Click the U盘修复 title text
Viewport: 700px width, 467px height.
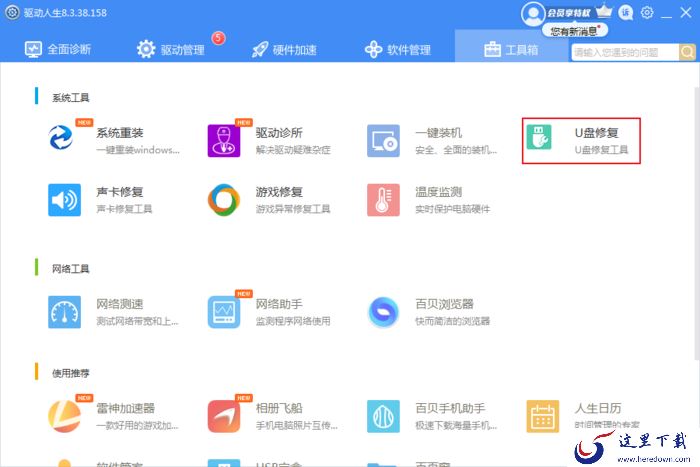pos(596,133)
